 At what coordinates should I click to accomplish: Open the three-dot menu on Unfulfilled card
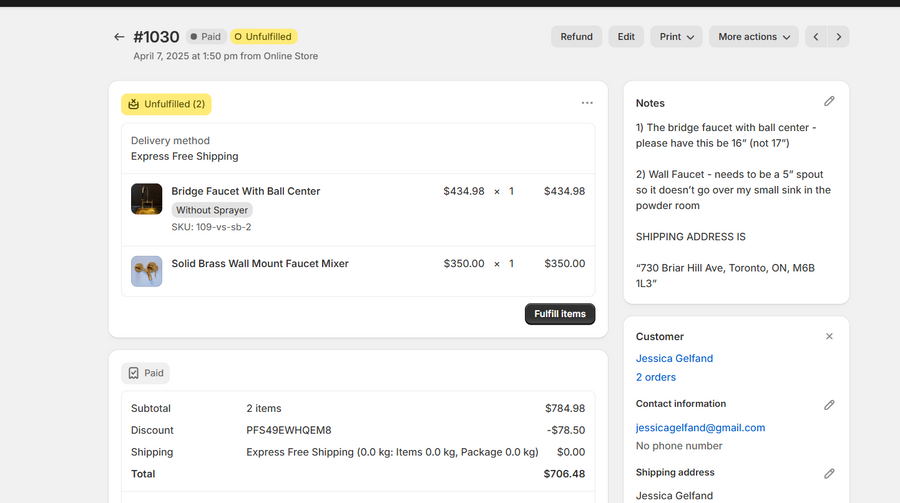click(587, 103)
